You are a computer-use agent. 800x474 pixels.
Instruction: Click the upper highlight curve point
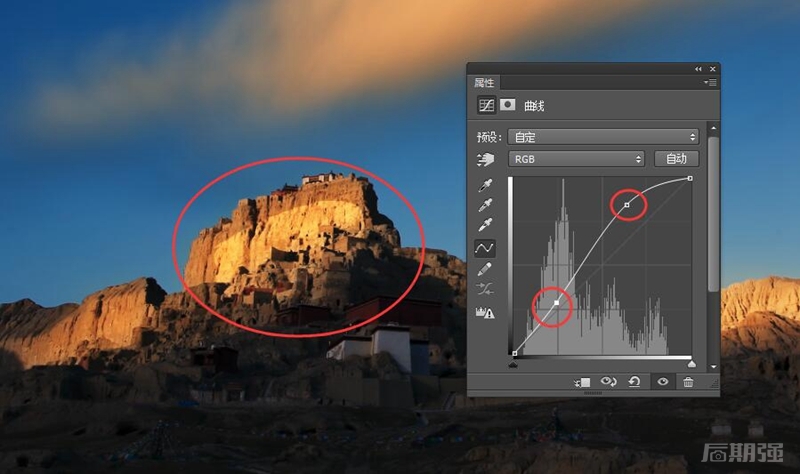627,205
